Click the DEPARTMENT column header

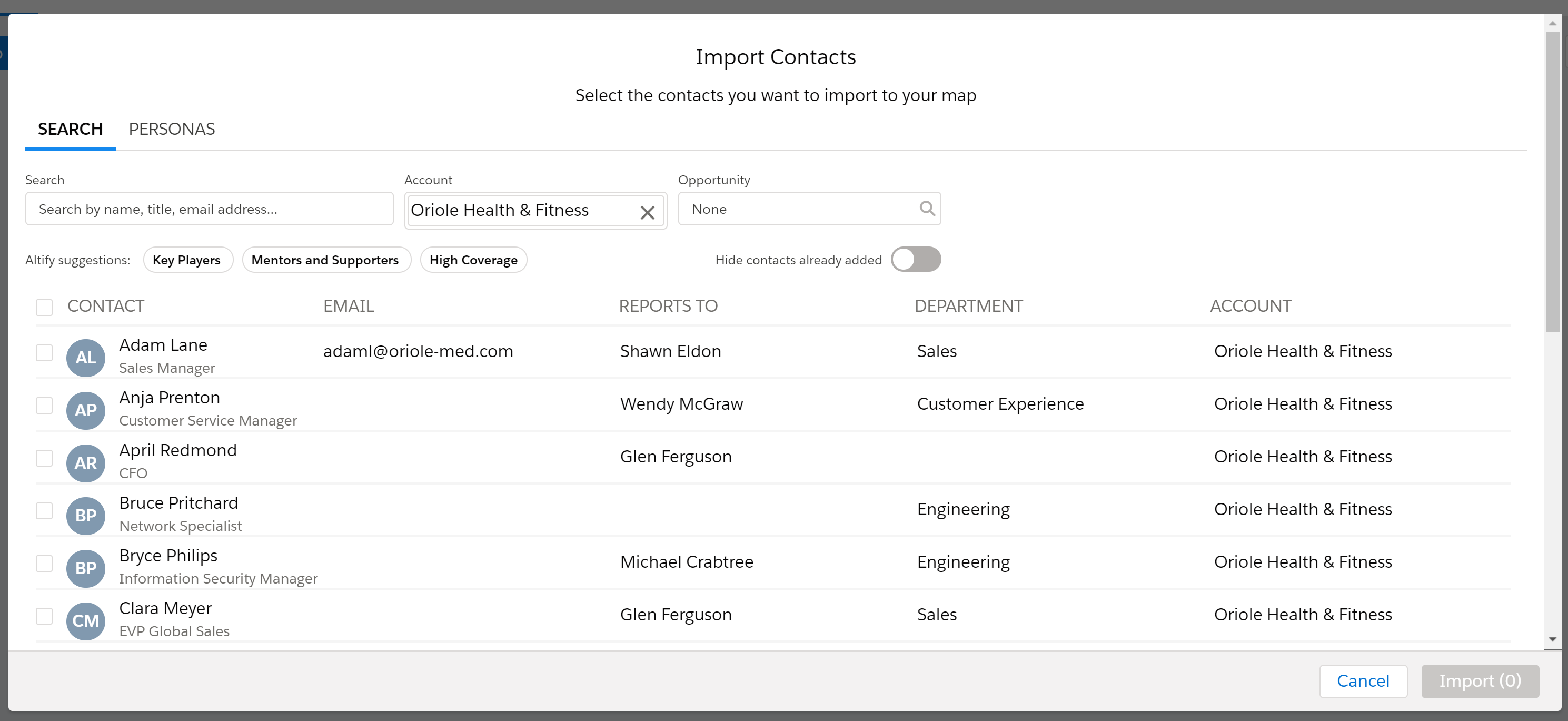tap(968, 305)
